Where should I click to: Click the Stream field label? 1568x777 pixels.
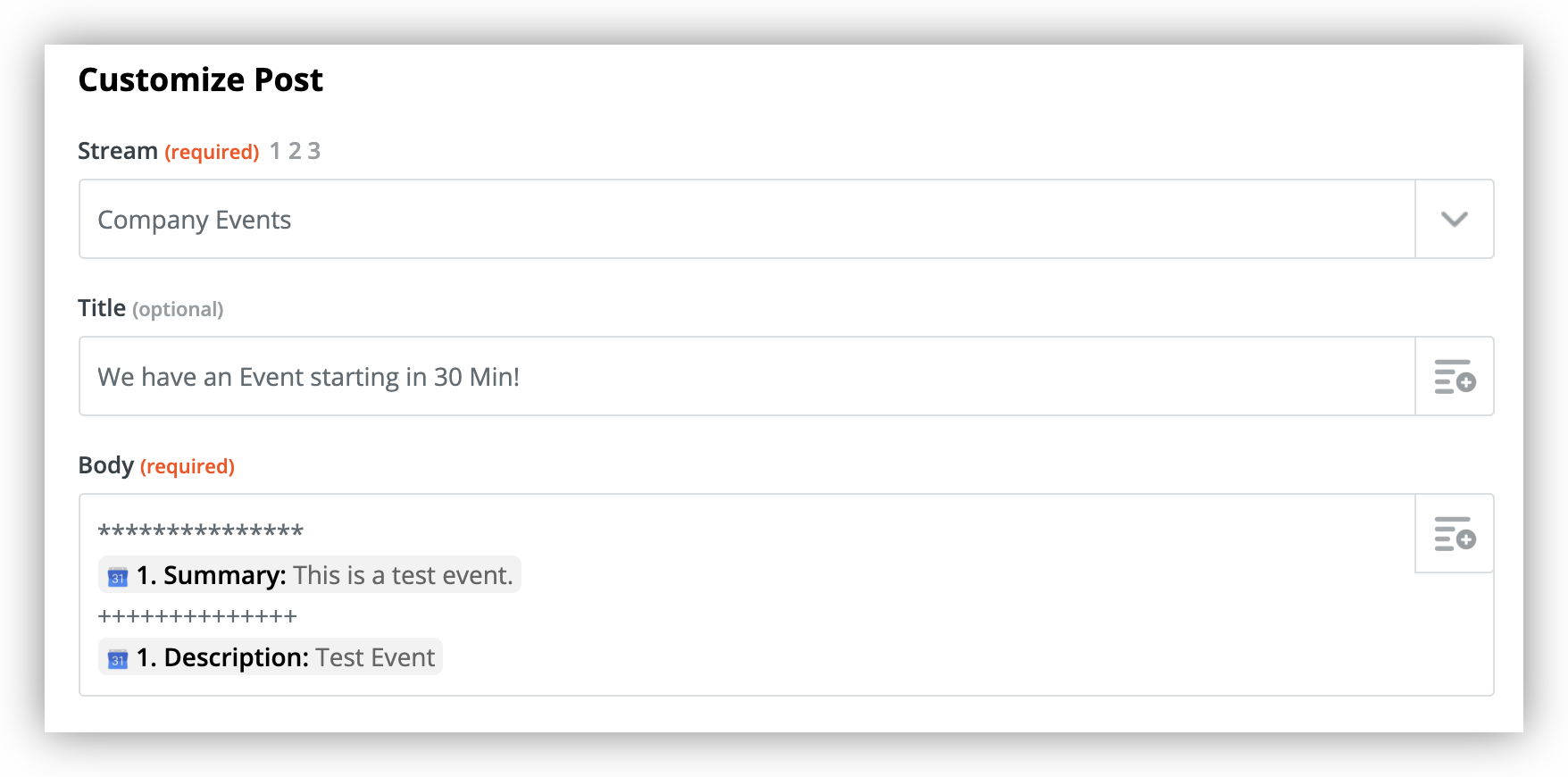click(x=118, y=151)
